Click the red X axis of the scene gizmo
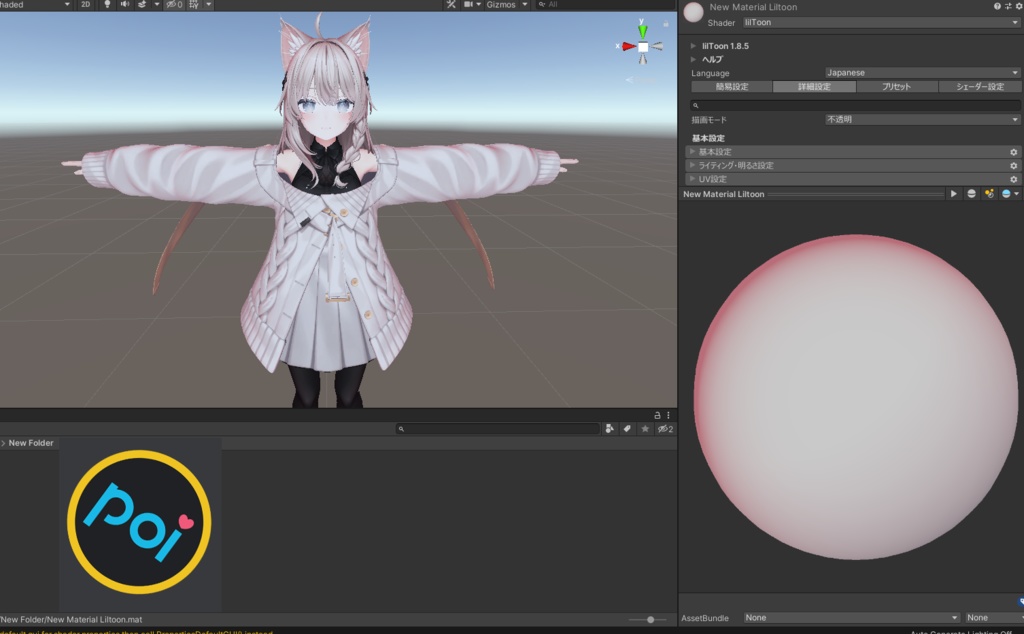Viewport: 1024px width, 634px height. pos(628,46)
